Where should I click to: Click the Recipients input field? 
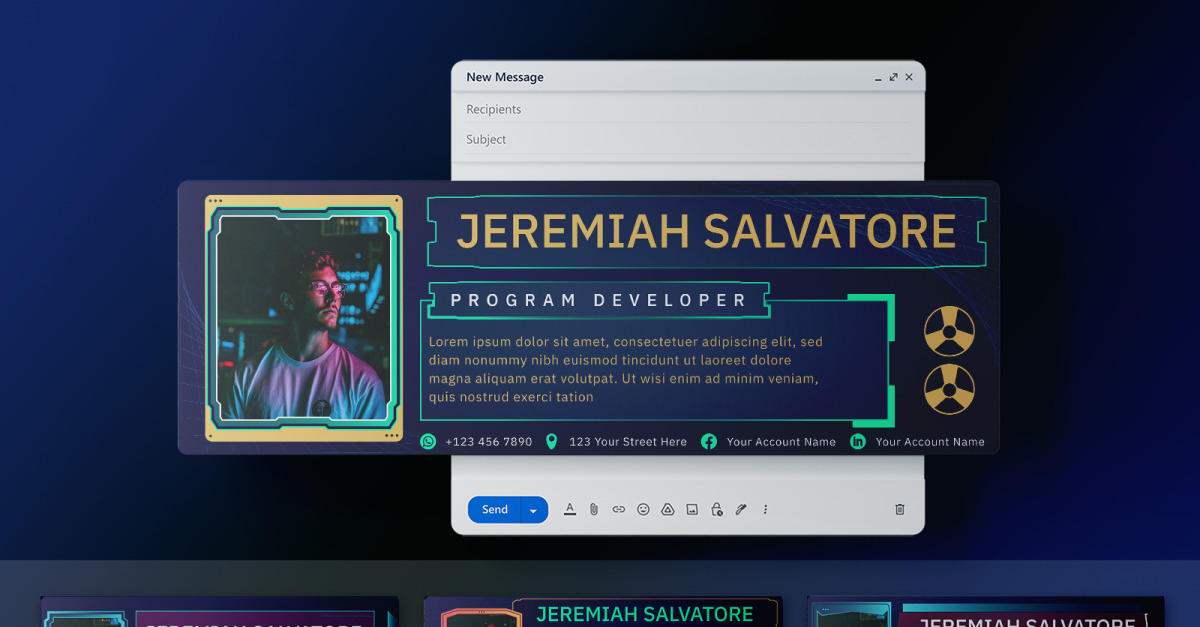point(600,109)
